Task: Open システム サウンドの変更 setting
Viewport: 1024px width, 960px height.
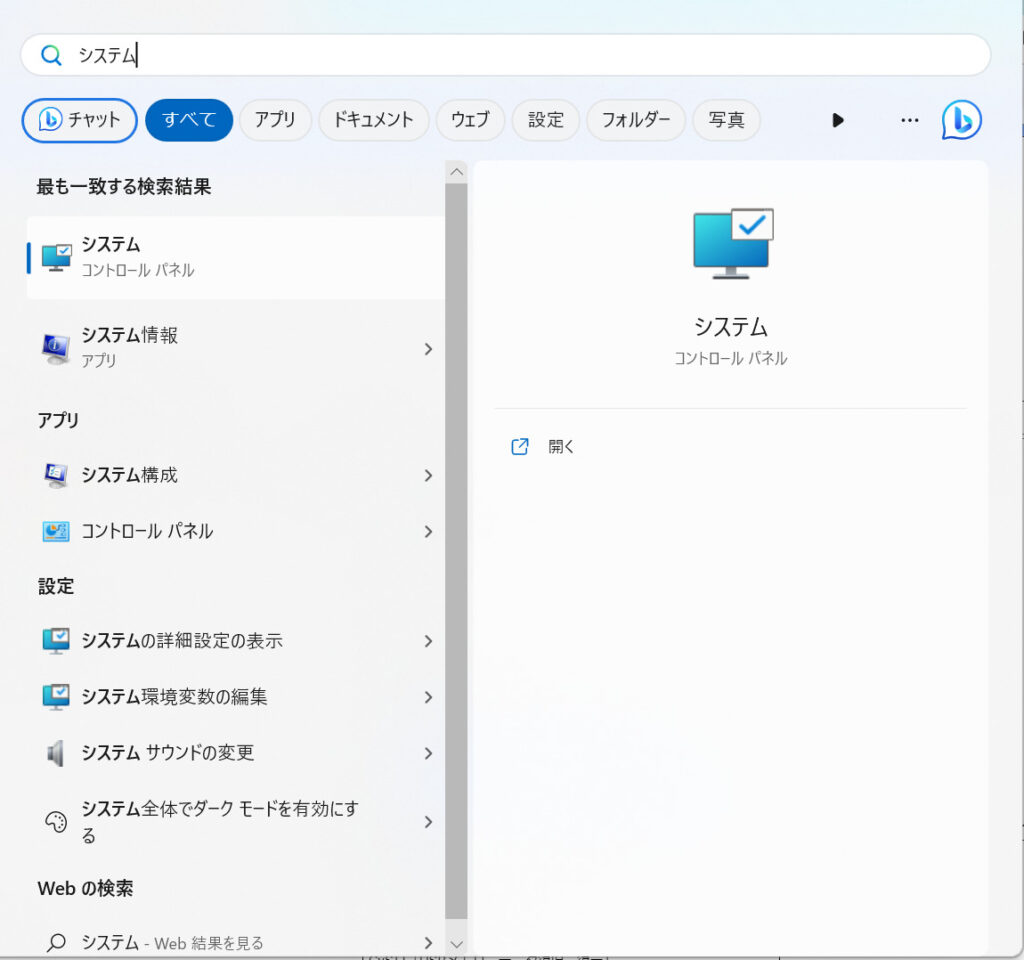Action: click(236, 753)
